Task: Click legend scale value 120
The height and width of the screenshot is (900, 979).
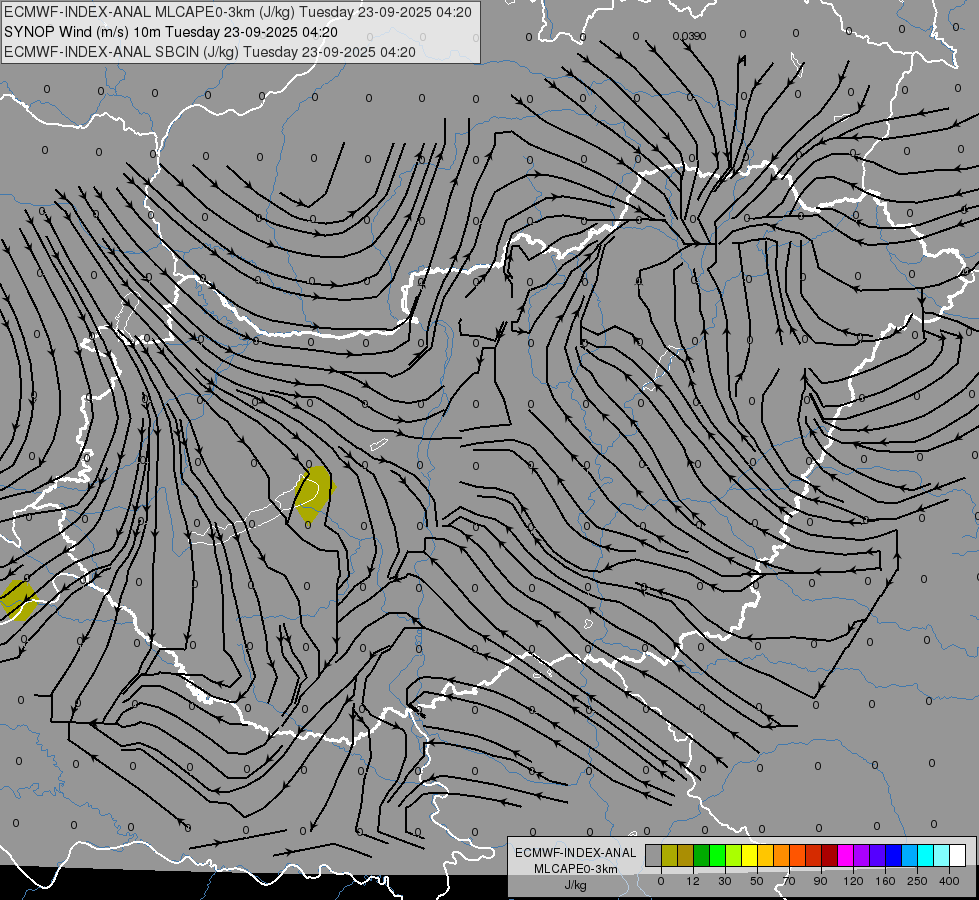Action: pos(853,881)
